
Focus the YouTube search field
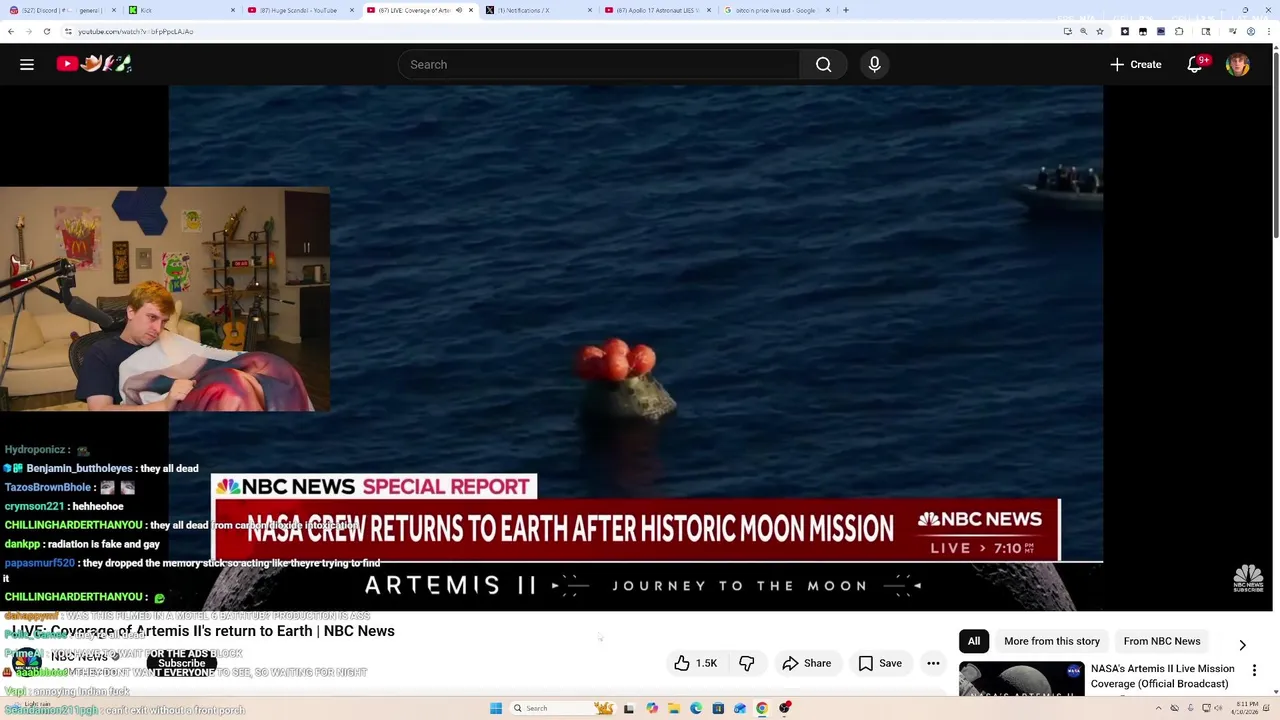coord(598,64)
